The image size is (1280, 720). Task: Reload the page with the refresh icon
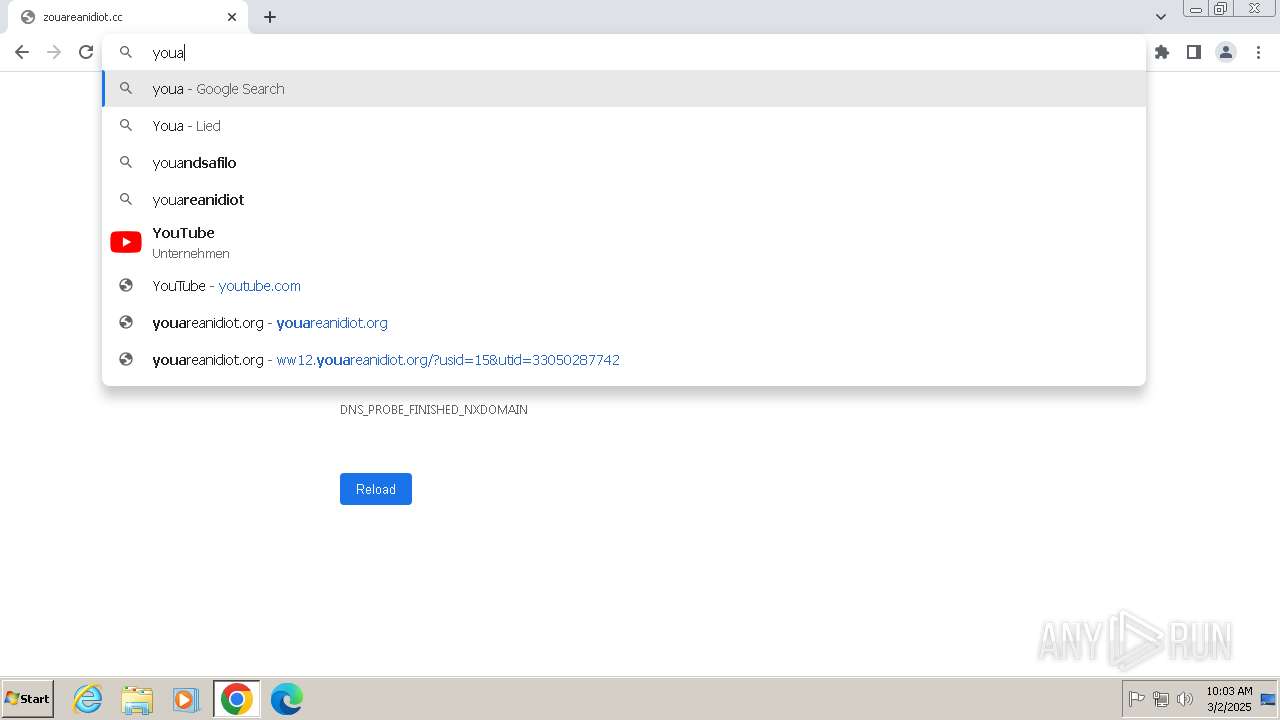[86, 52]
